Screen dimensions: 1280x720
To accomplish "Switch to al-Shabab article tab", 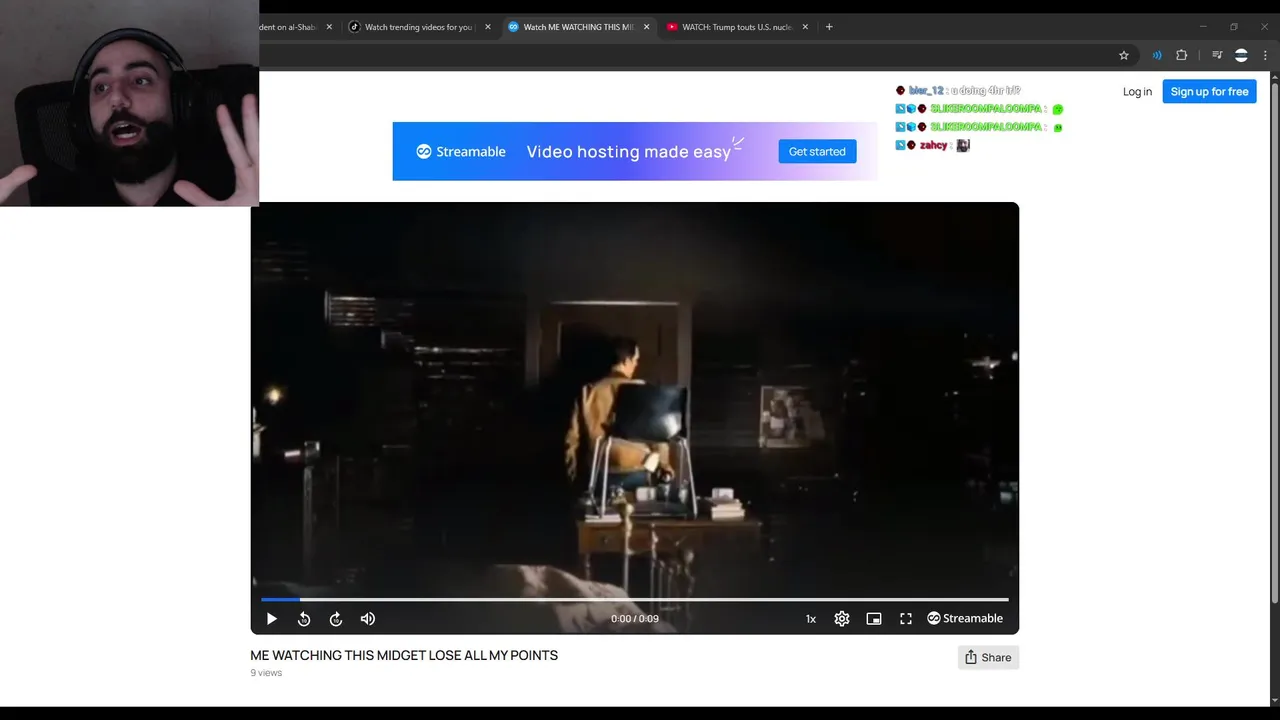I will [x=288, y=27].
